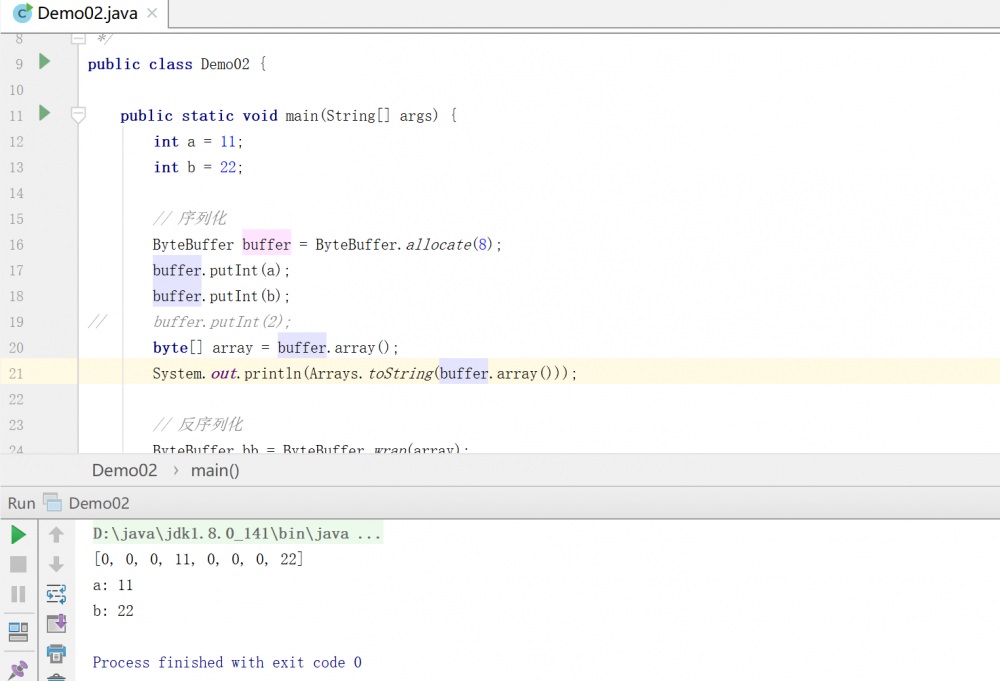Click the 'b: 22' console output line
This screenshot has width=1000, height=681.
pyautogui.click(x=113, y=611)
